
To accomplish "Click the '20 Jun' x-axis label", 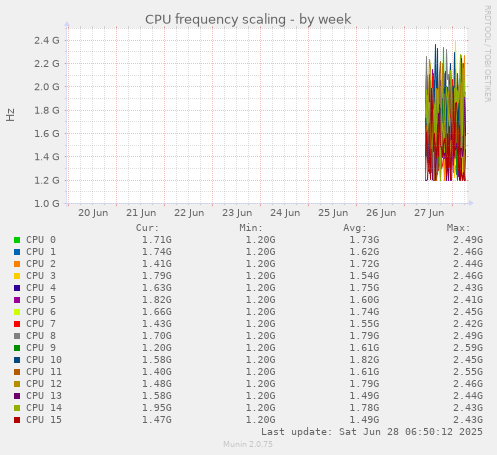I will coord(93,213).
